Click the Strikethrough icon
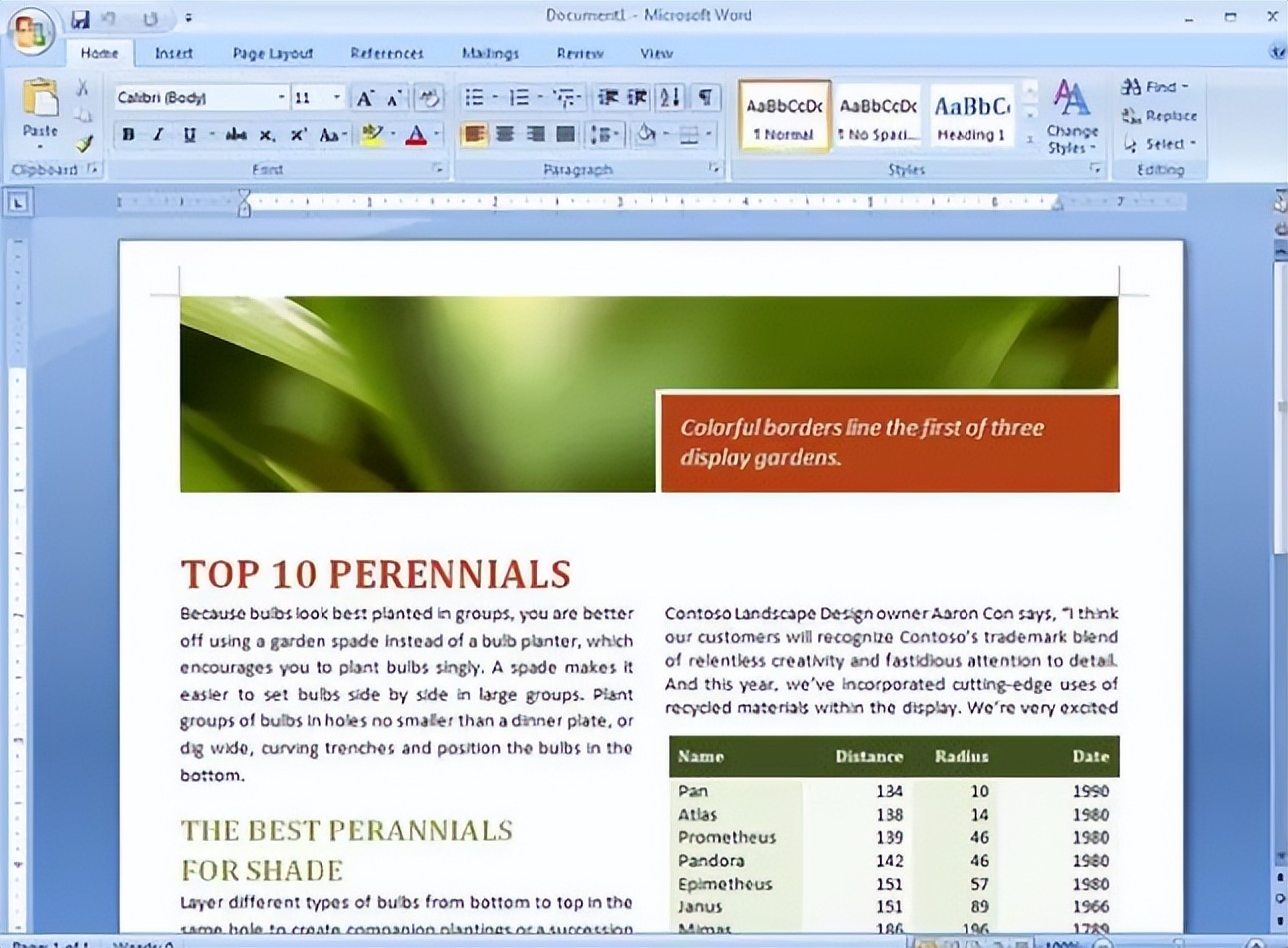 (x=236, y=135)
